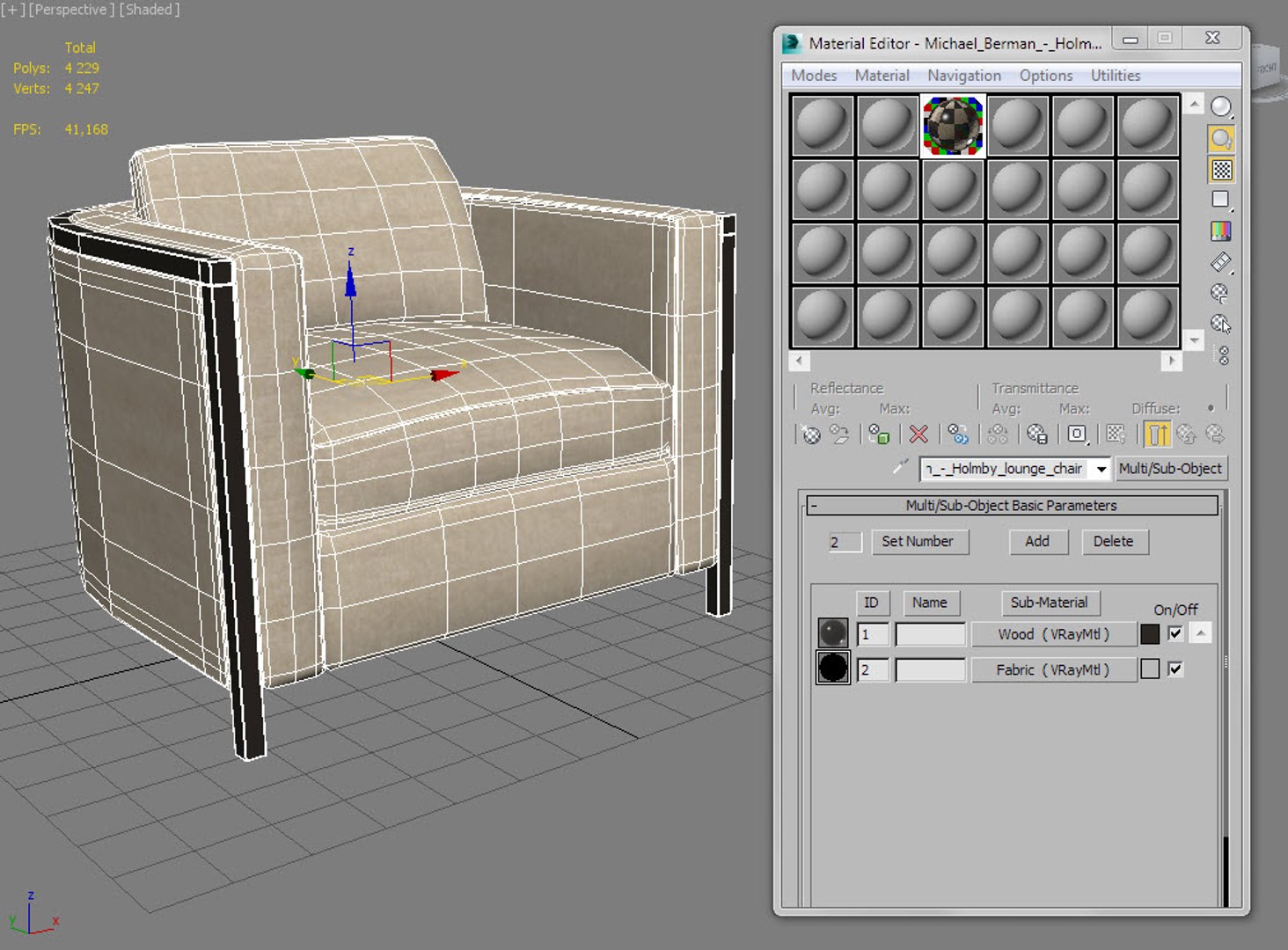Reset the material with the red X icon
The height and width of the screenshot is (950, 1288).
pos(918,434)
